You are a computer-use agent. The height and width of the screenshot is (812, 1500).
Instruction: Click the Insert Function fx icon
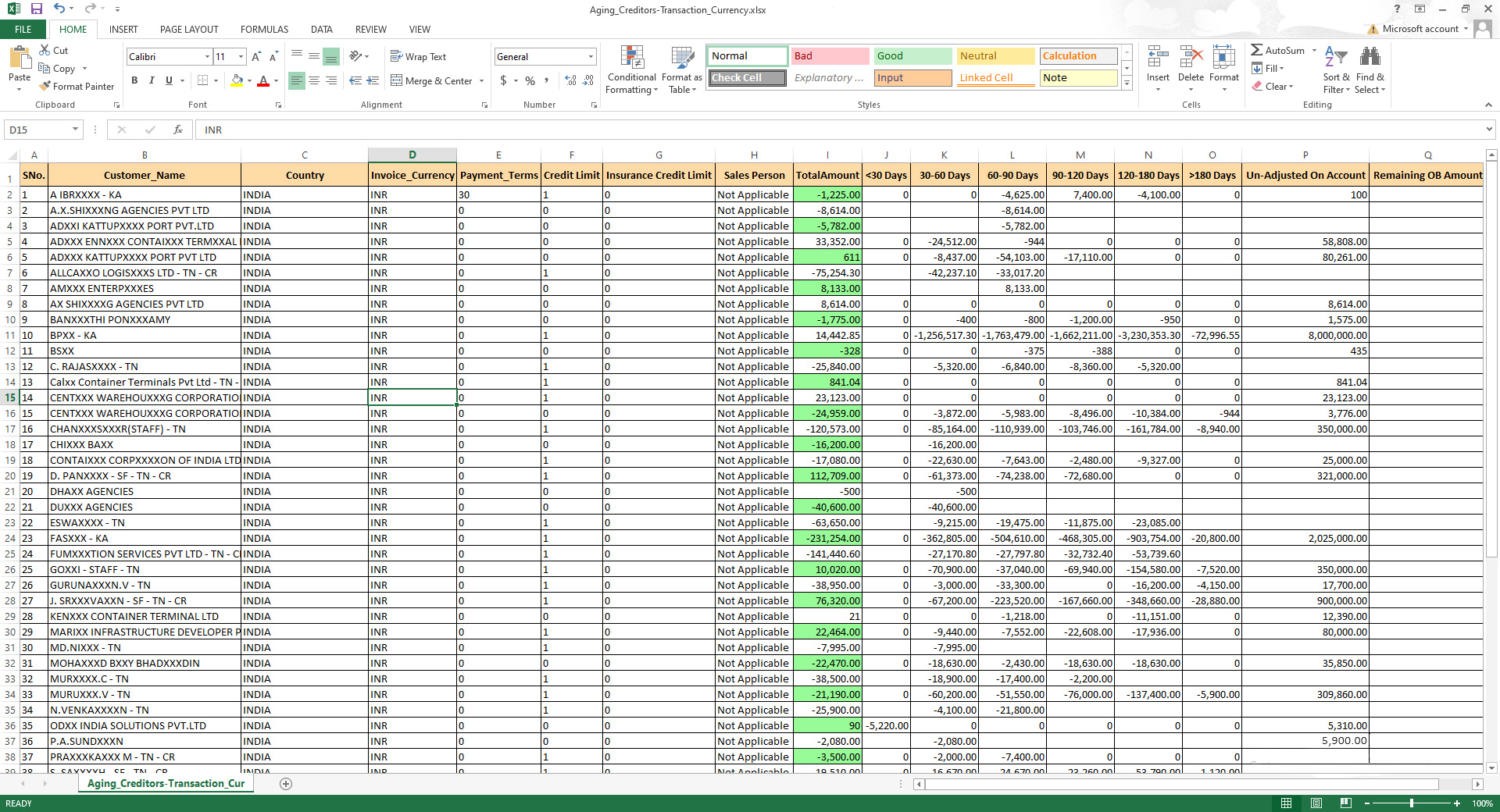178,130
